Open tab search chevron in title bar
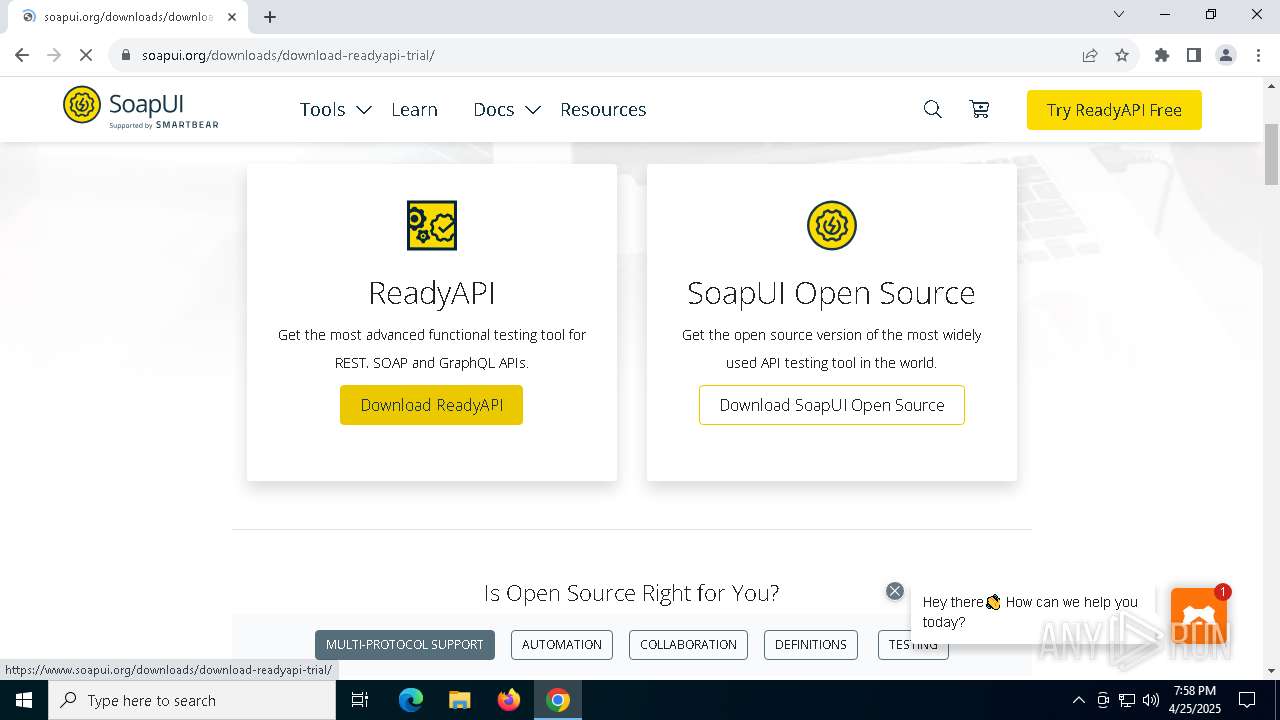The image size is (1280, 720). tap(1119, 14)
